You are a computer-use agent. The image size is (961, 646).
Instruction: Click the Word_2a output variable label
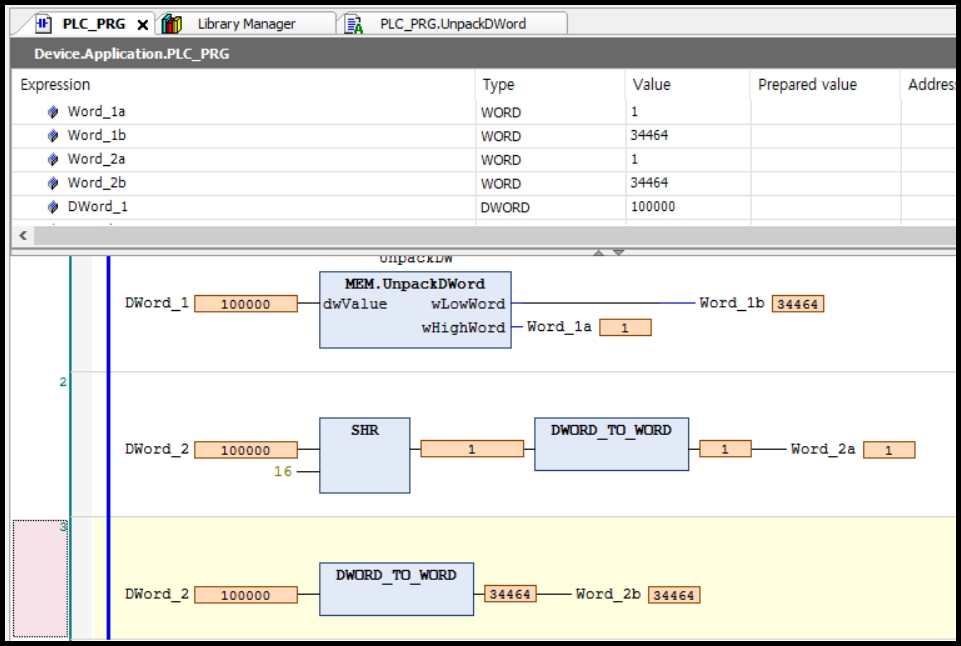tap(822, 449)
